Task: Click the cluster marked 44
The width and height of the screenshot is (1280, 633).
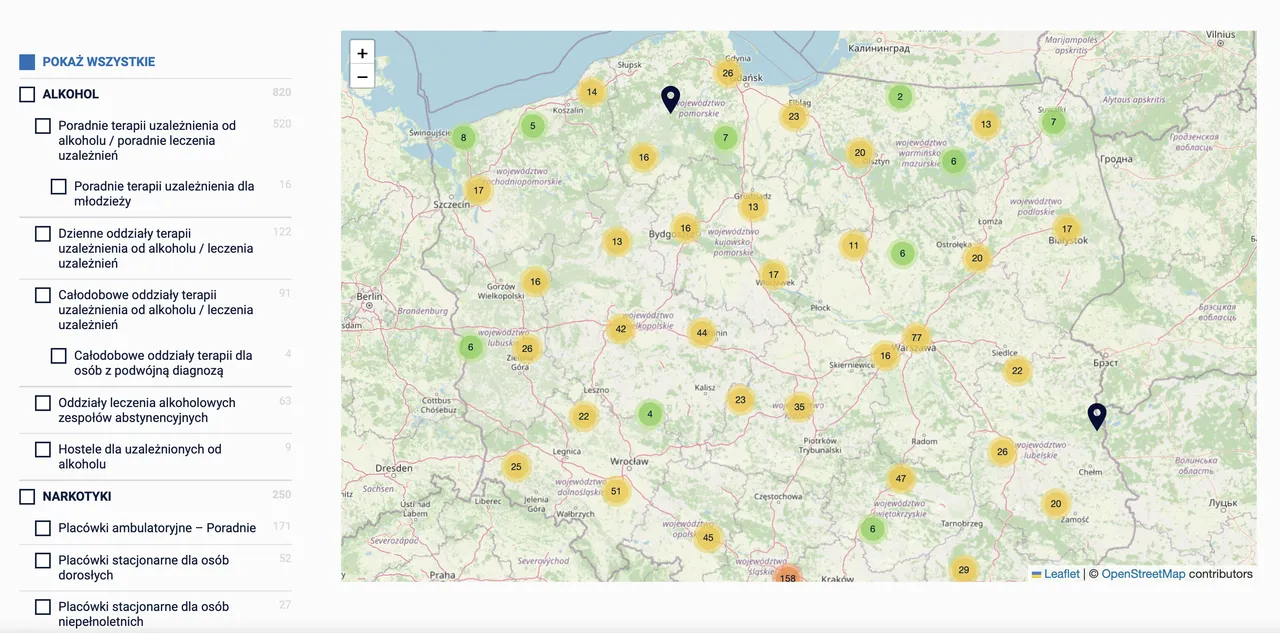Action: (x=702, y=333)
